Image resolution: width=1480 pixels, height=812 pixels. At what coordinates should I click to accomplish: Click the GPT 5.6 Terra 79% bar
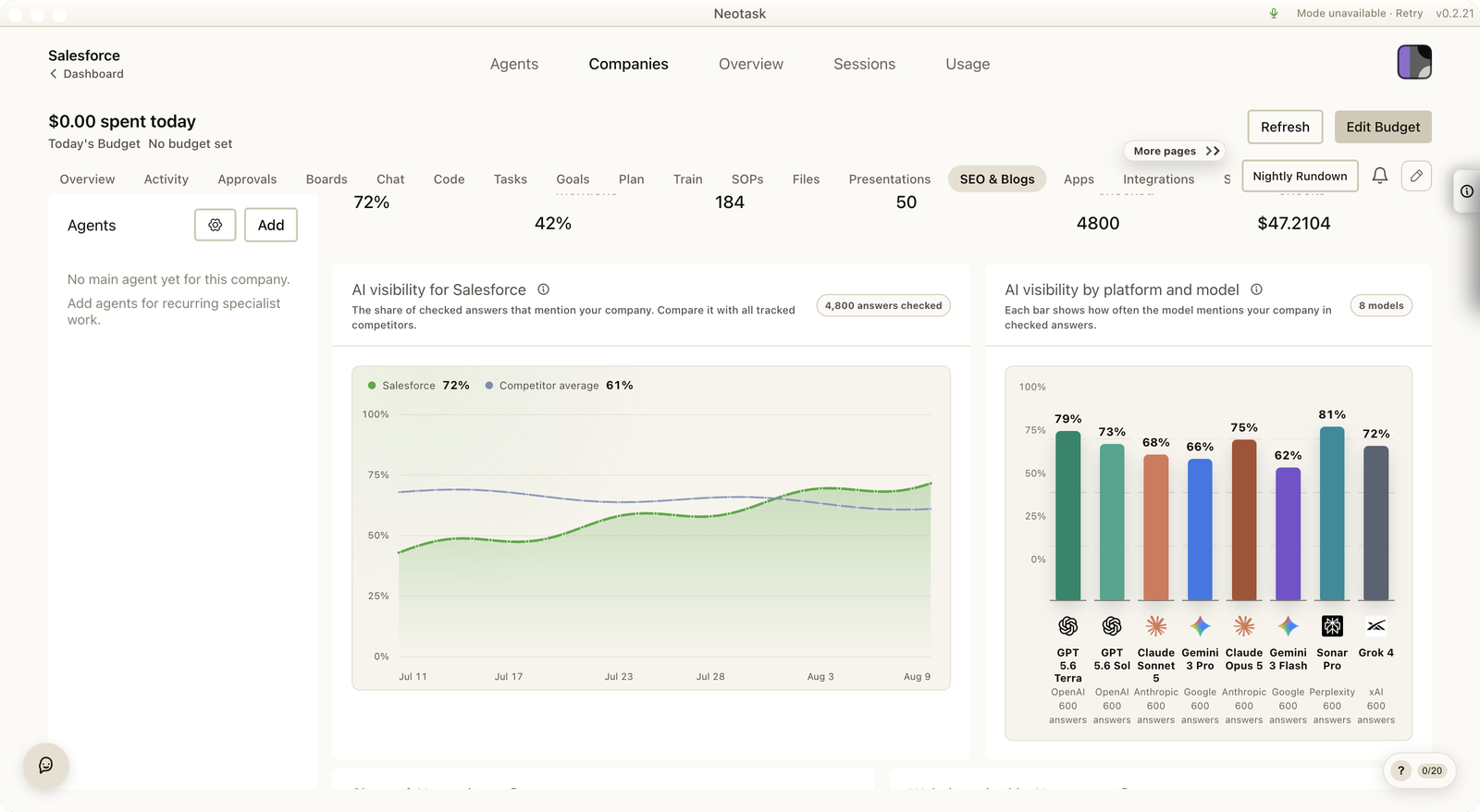point(1068,516)
